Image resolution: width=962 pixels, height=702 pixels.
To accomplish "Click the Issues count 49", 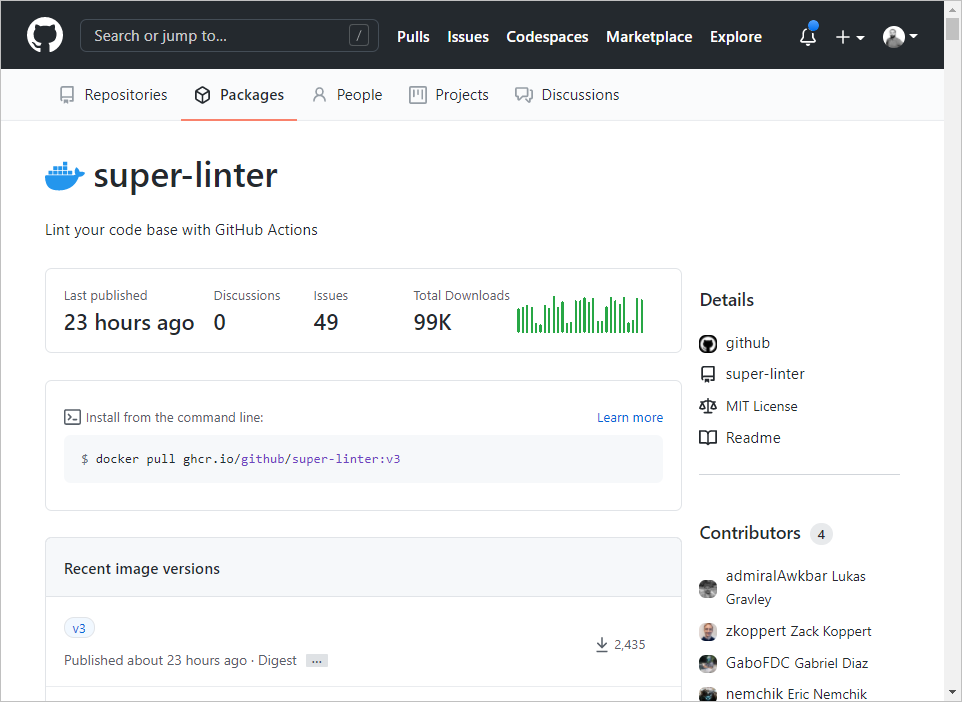I will click(x=326, y=322).
